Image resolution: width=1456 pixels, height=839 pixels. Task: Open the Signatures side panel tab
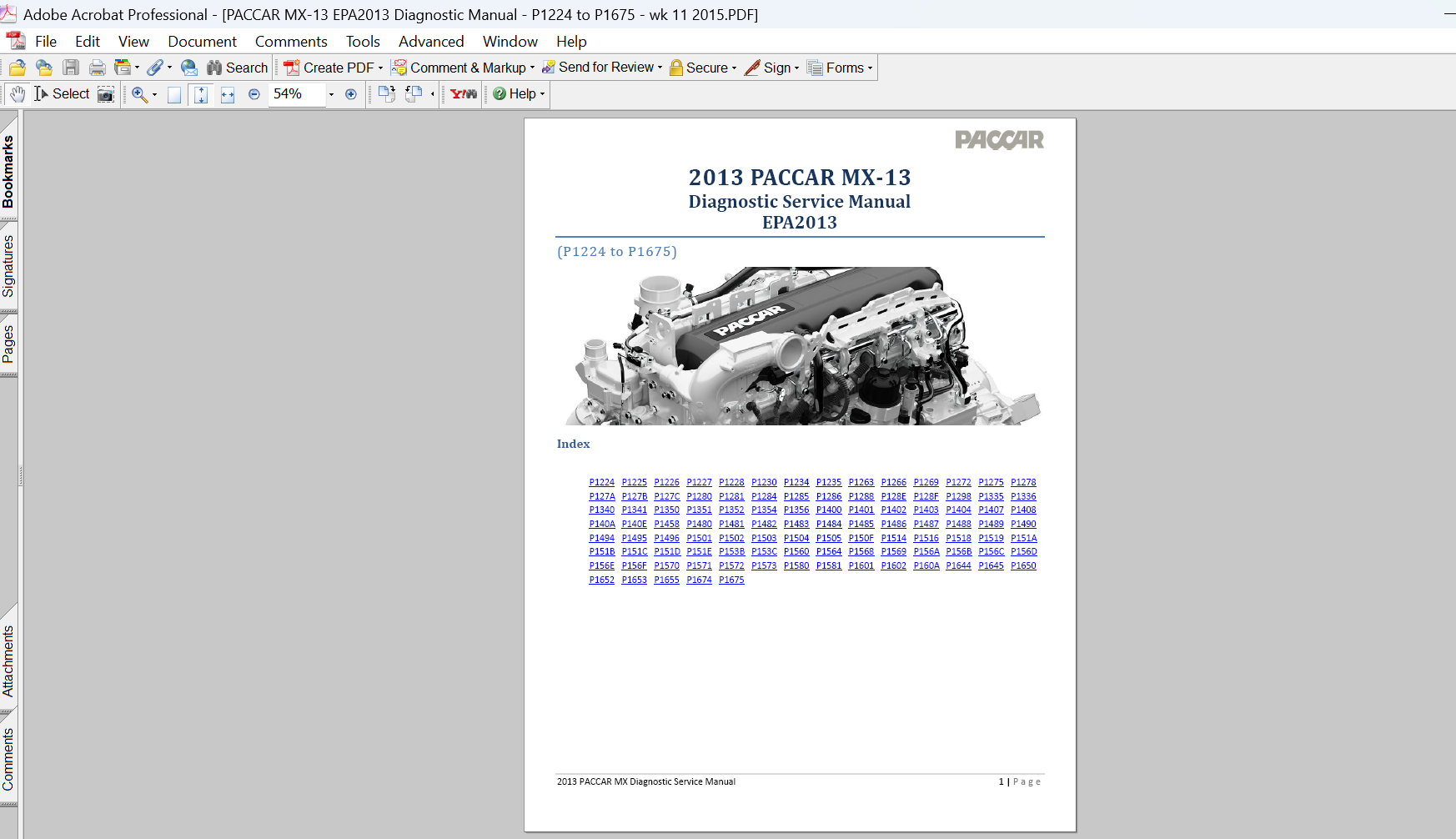[x=8, y=266]
